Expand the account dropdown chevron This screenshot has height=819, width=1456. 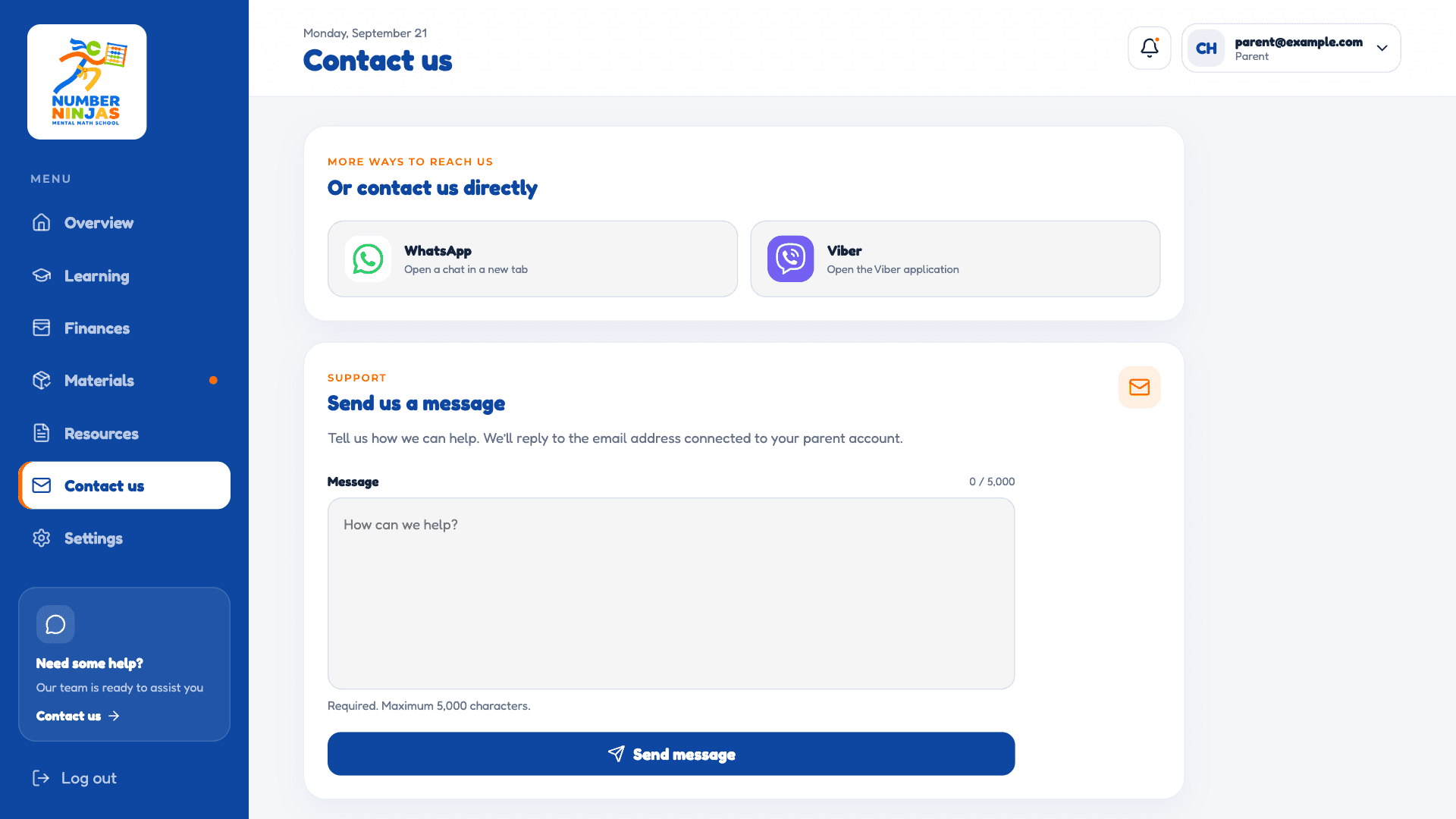1382,48
